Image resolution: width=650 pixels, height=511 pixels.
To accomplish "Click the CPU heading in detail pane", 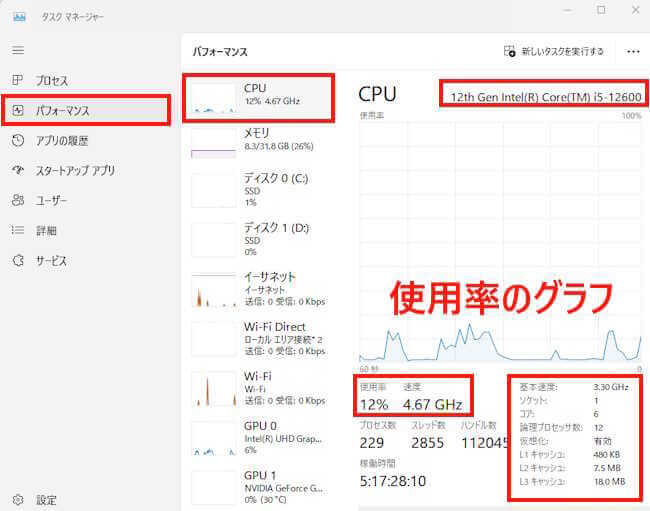I will click(x=377, y=94).
